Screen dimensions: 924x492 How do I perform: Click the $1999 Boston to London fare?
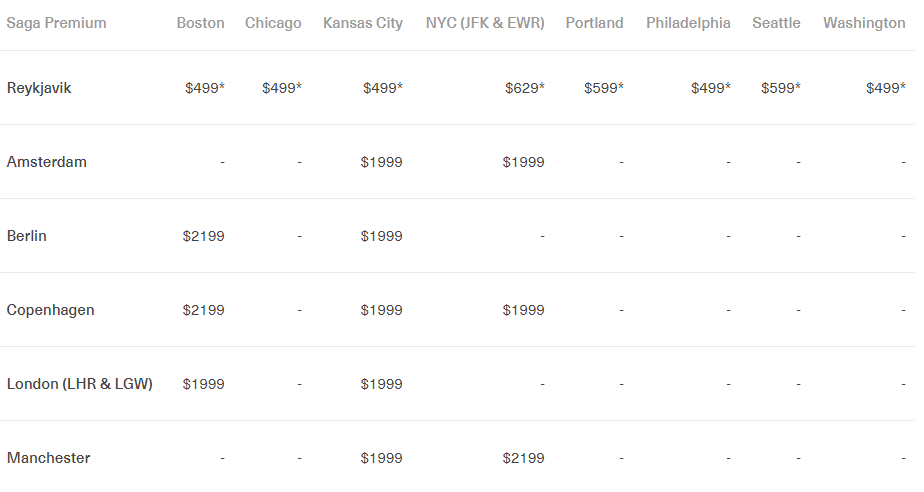(203, 384)
